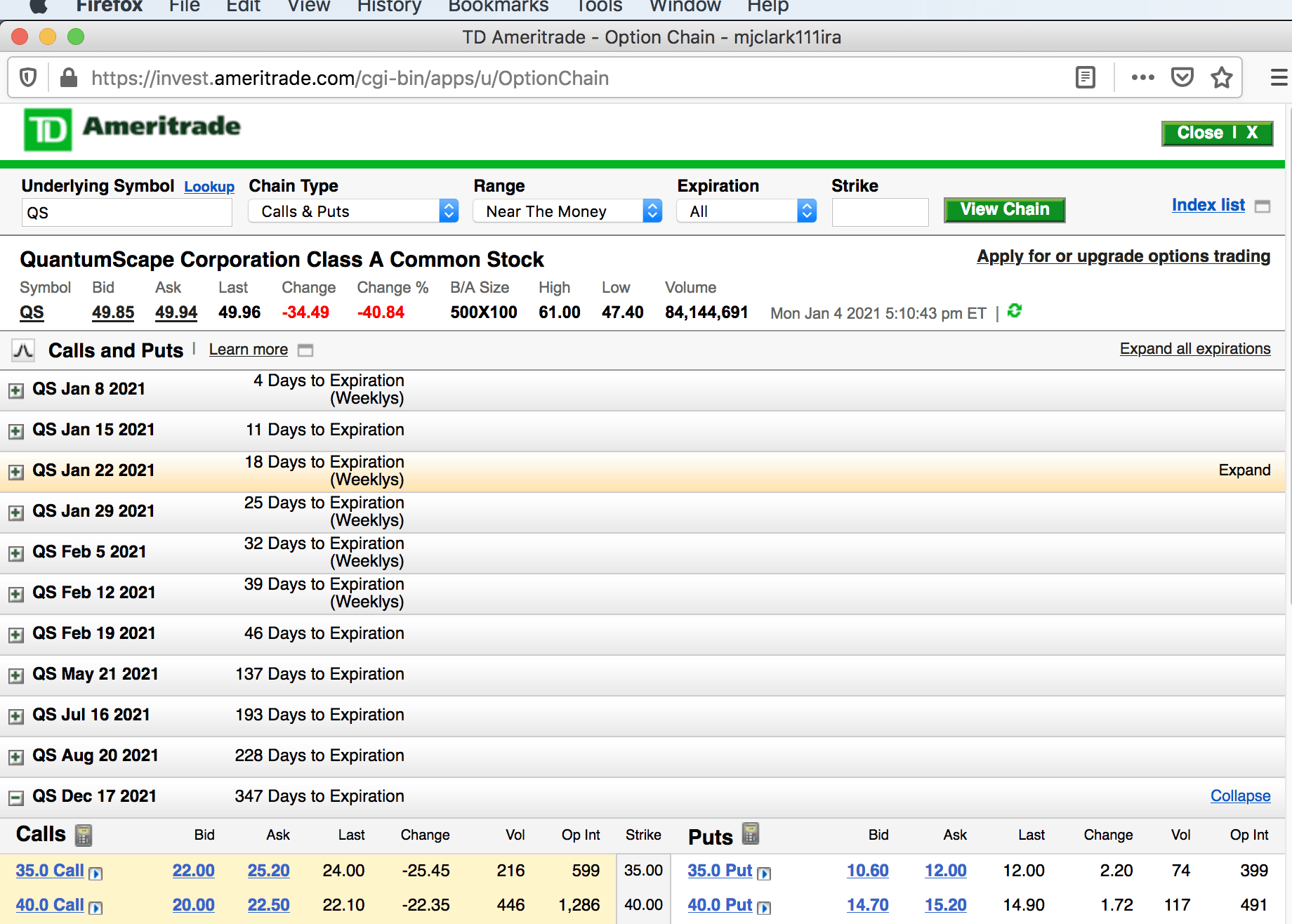Toggle the reader view icon

tap(1085, 77)
